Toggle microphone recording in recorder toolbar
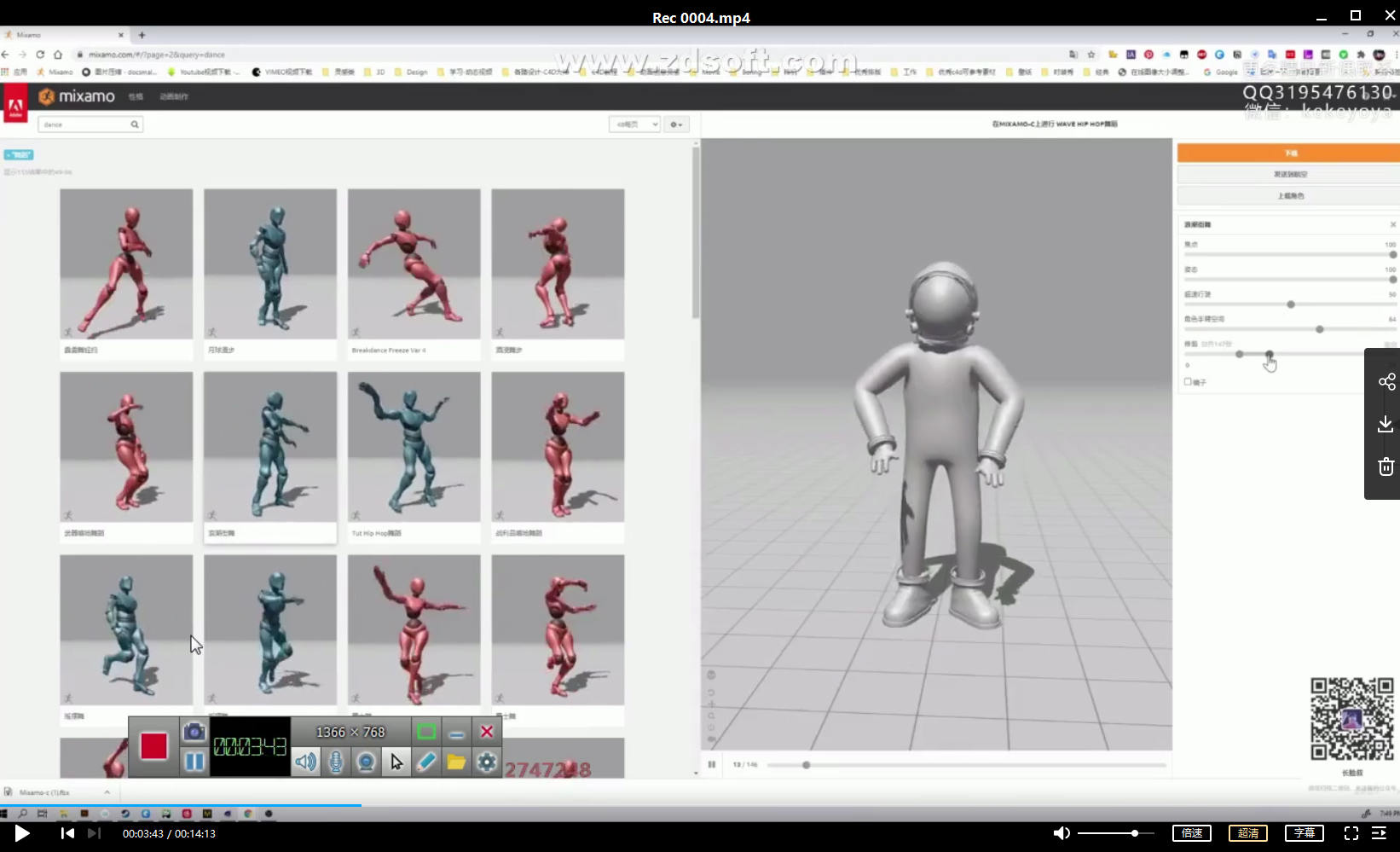Viewport: 1400px width, 852px height. [336, 762]
